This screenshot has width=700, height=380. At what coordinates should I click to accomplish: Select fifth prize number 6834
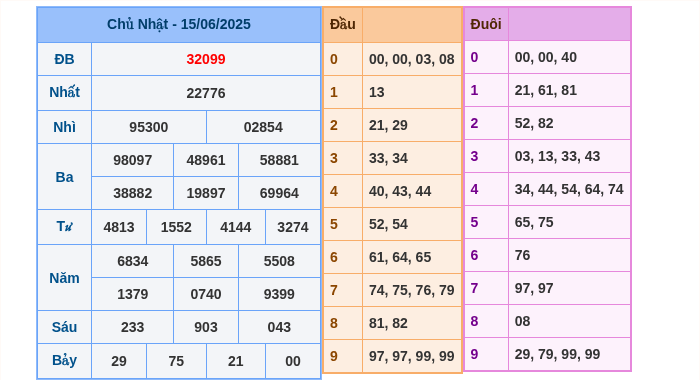[133, 261]
